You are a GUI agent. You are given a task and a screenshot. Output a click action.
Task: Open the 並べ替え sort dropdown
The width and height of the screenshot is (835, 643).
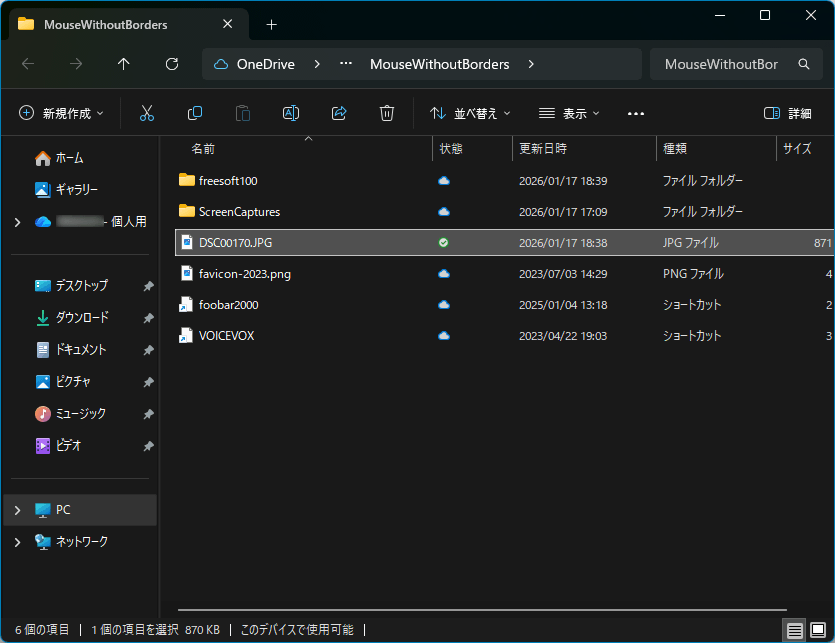(x=470, y=114)
